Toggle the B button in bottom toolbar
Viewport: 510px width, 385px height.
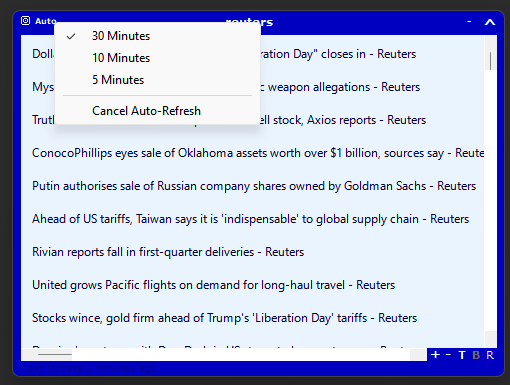click(x=476, y=355)
